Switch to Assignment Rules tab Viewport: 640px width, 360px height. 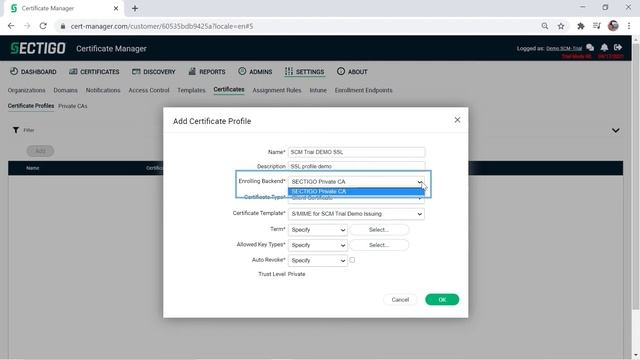tap(277, 90)
